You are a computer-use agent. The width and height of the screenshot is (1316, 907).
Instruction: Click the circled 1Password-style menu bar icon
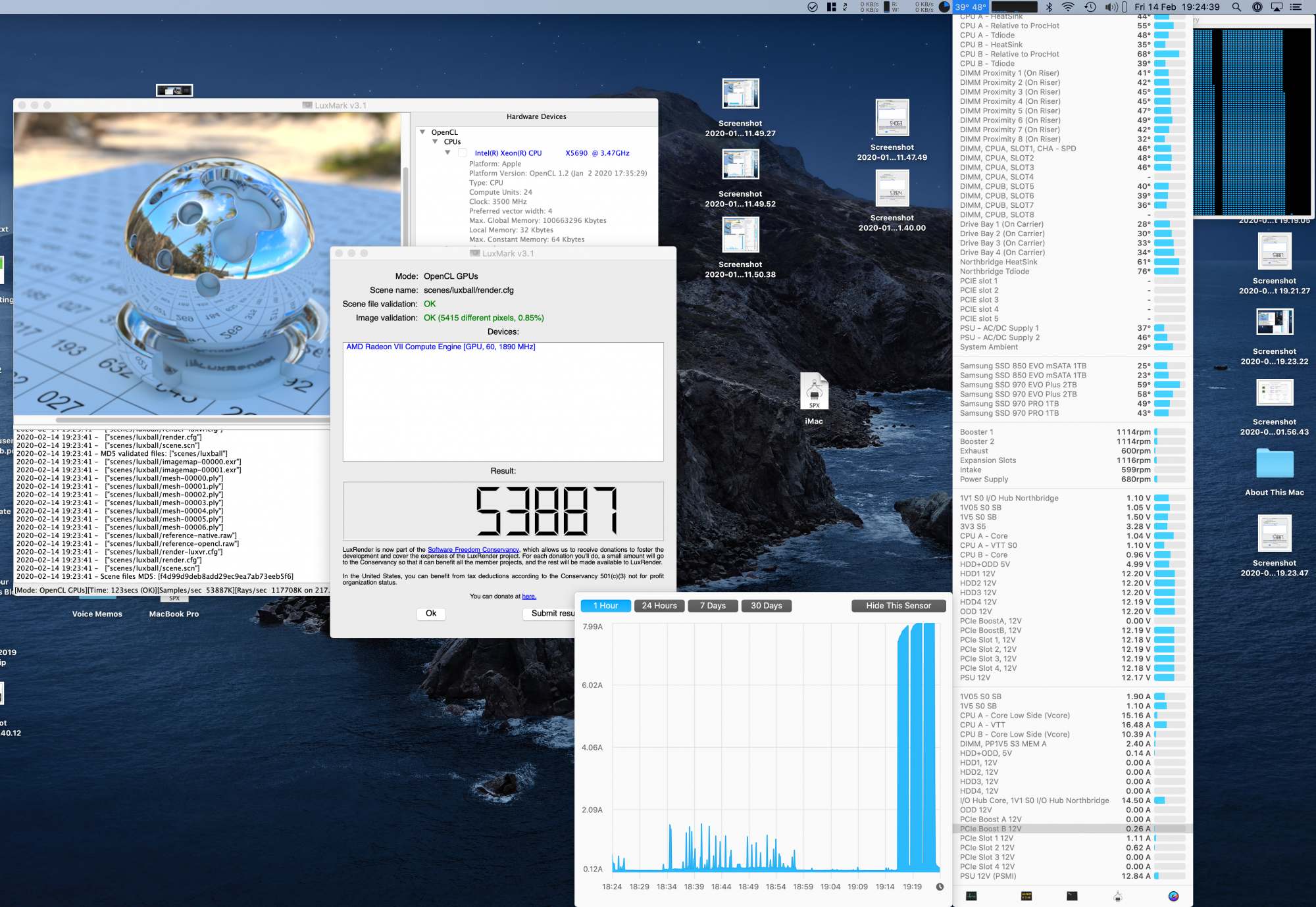1257,7
